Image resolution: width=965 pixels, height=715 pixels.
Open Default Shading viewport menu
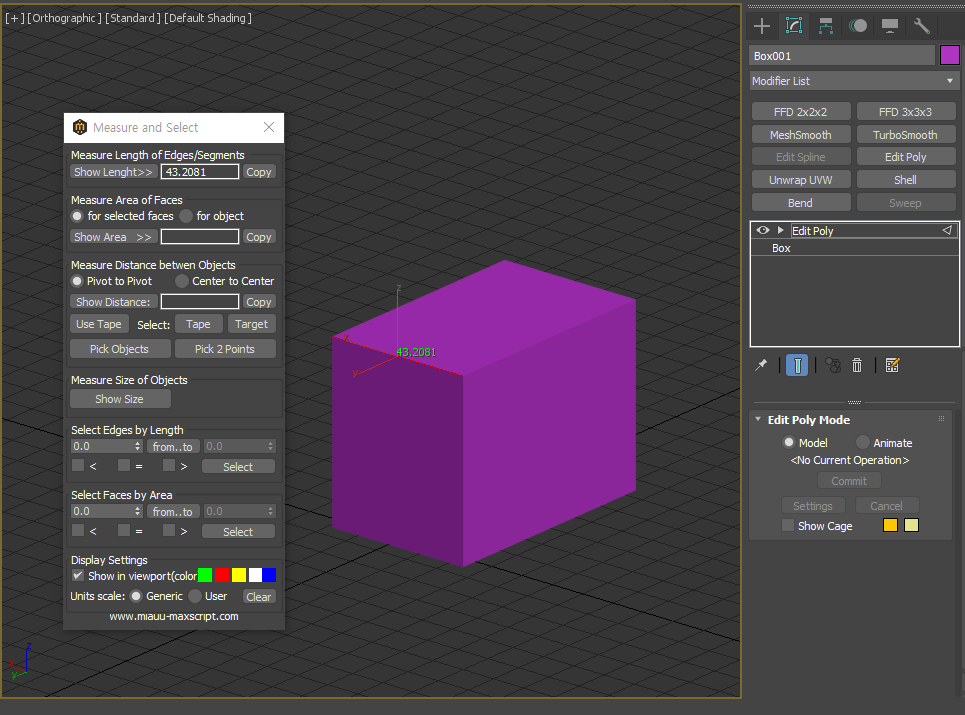point(207,18)
